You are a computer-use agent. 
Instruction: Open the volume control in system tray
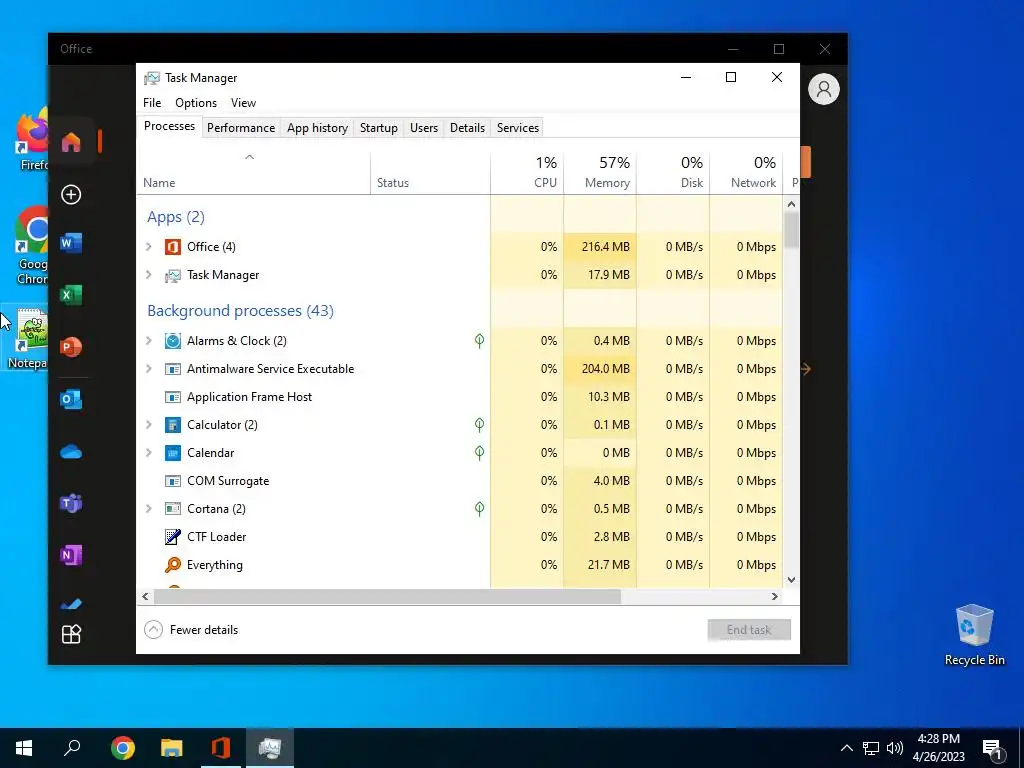coord(895,748)
